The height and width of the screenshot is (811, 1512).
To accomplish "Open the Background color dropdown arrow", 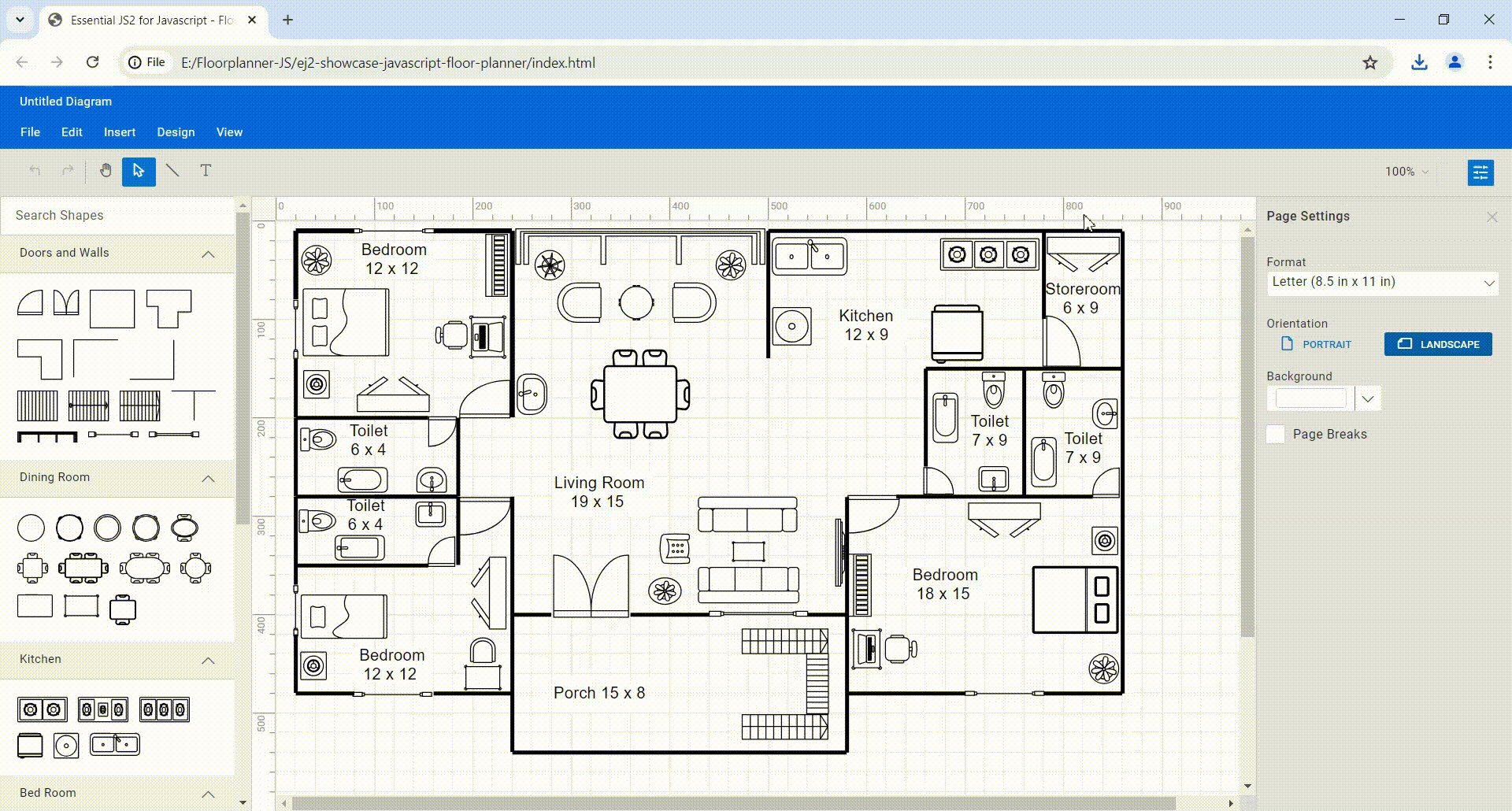I will (1368, 398).
